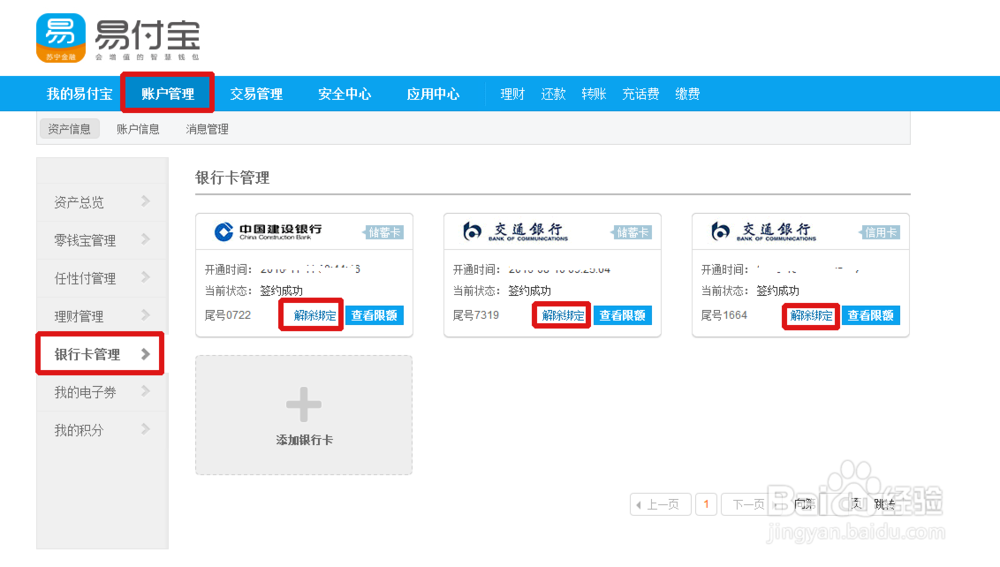
Task: Click the 理财 shortcut link
Action: (x=512, y=94)
